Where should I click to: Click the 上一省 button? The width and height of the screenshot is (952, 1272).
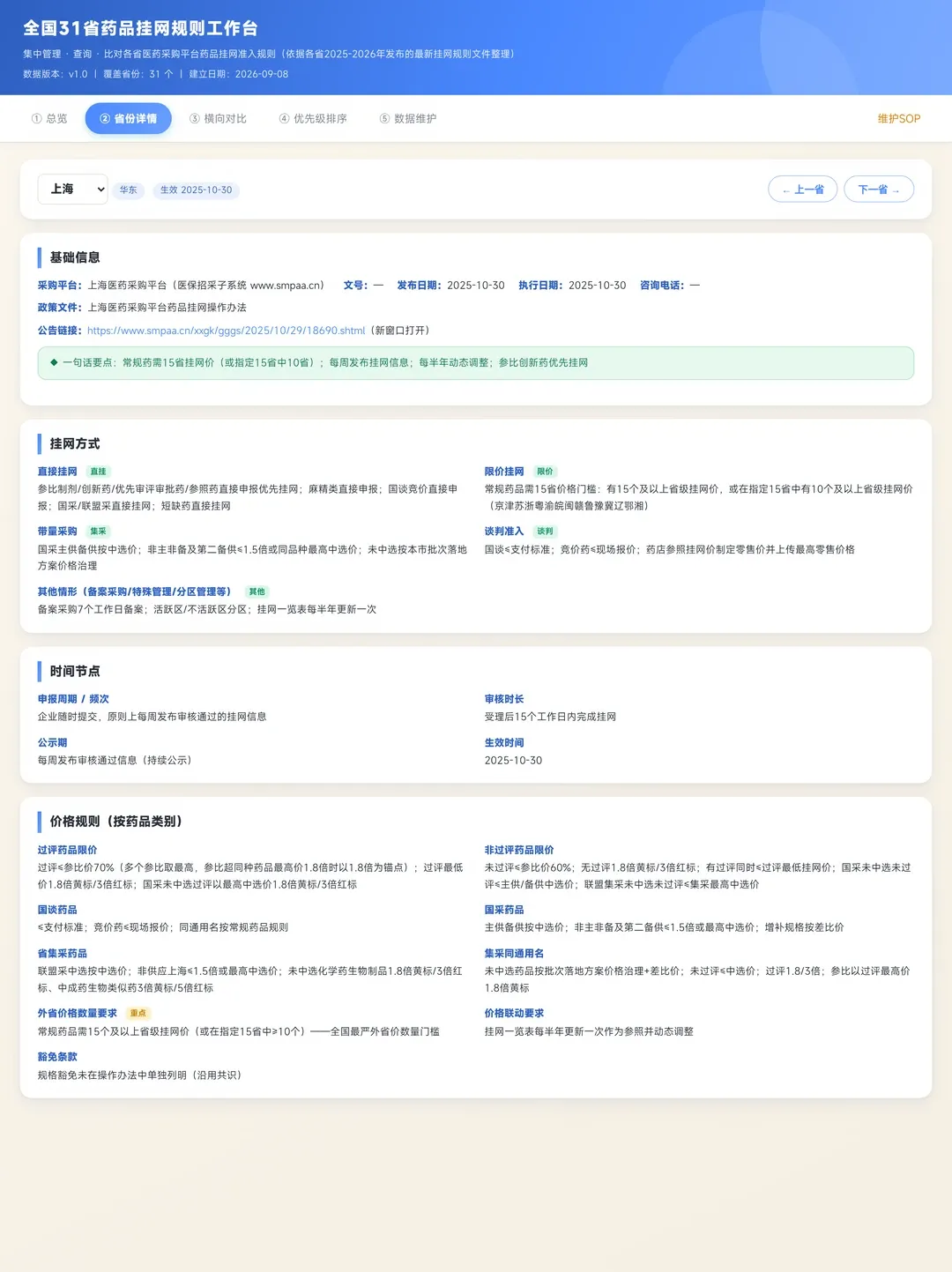pyautogui.click(x=803, y=190)
